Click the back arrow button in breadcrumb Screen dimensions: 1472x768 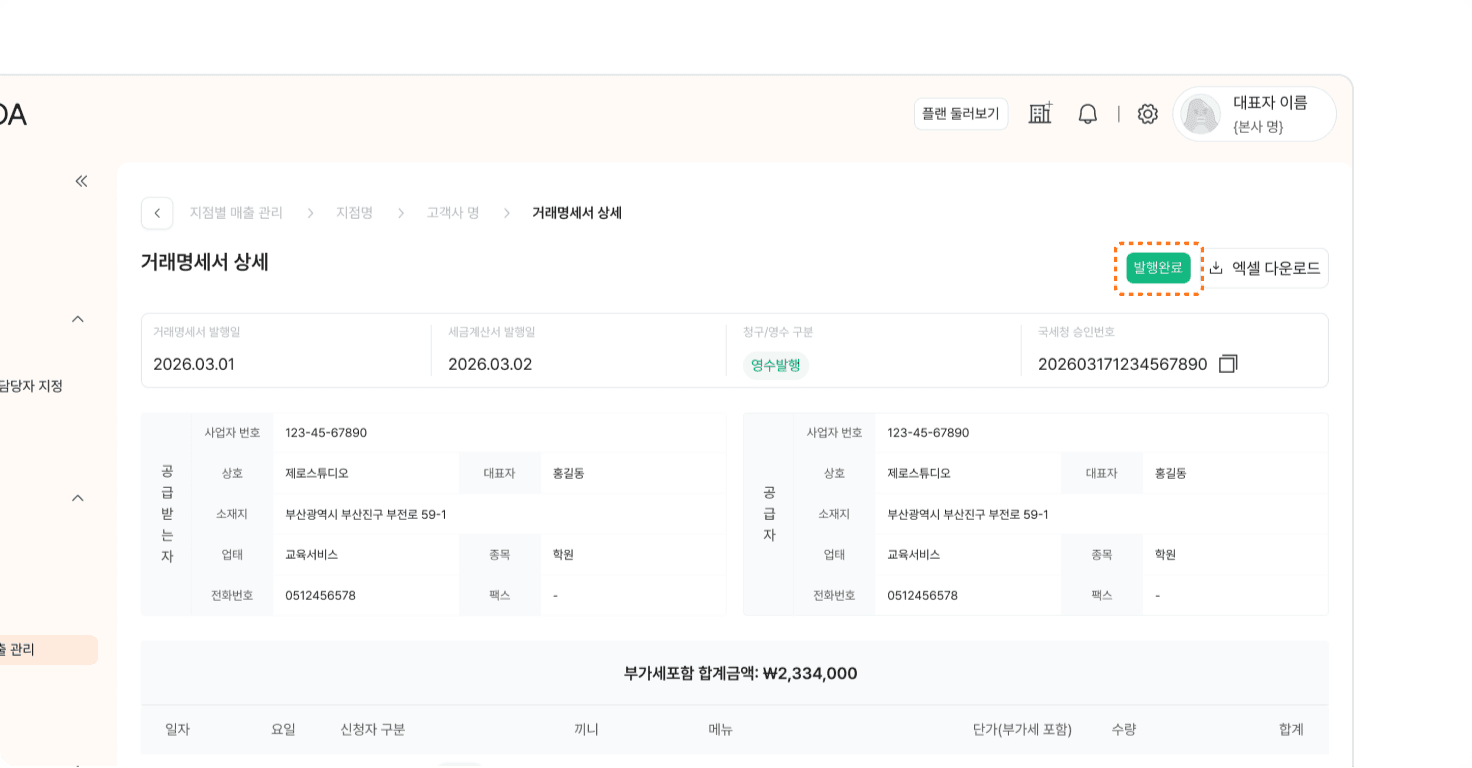coord(157,213)
